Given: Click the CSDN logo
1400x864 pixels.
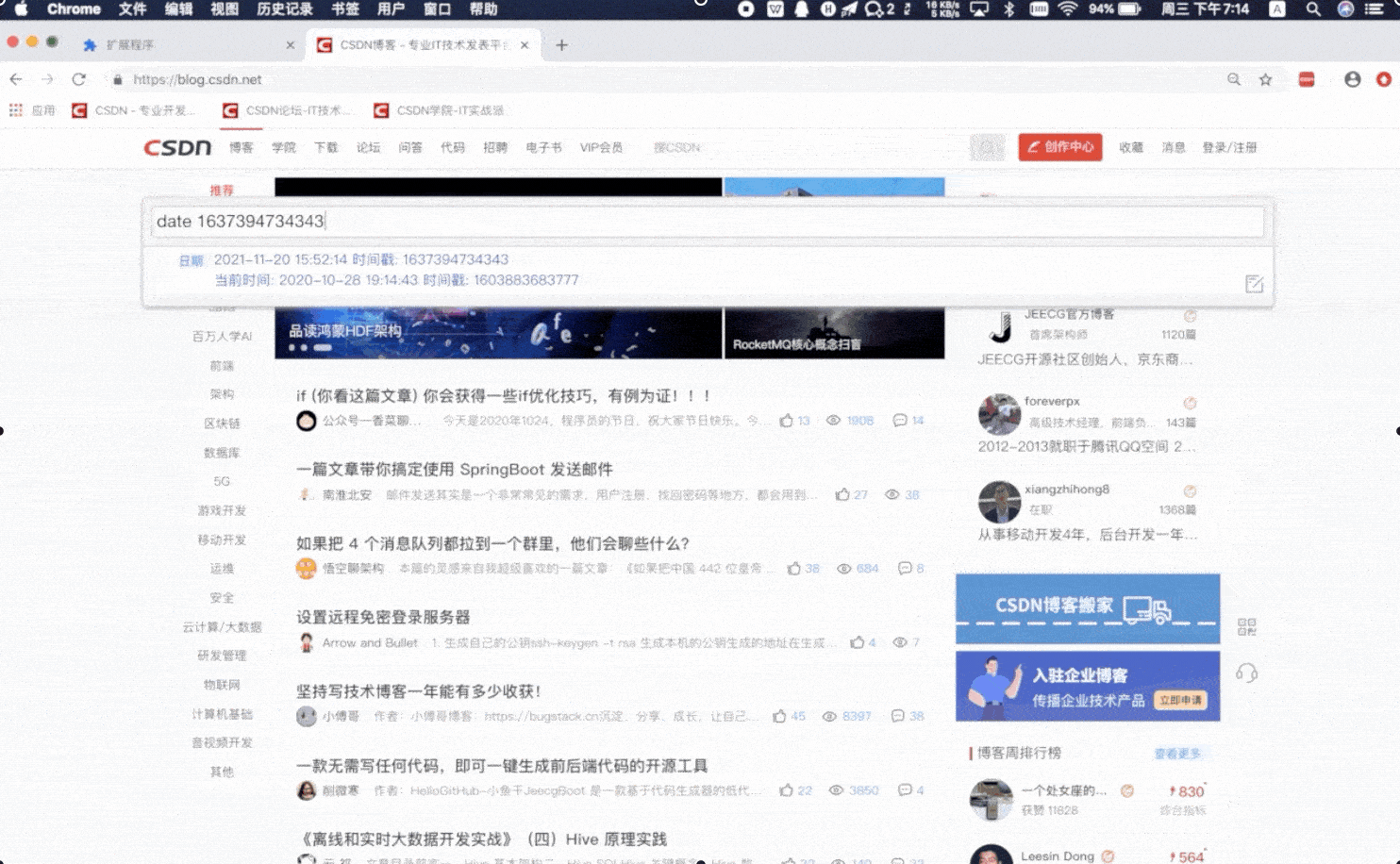Looking at the screenshot, I should click(x=177, y=147).
